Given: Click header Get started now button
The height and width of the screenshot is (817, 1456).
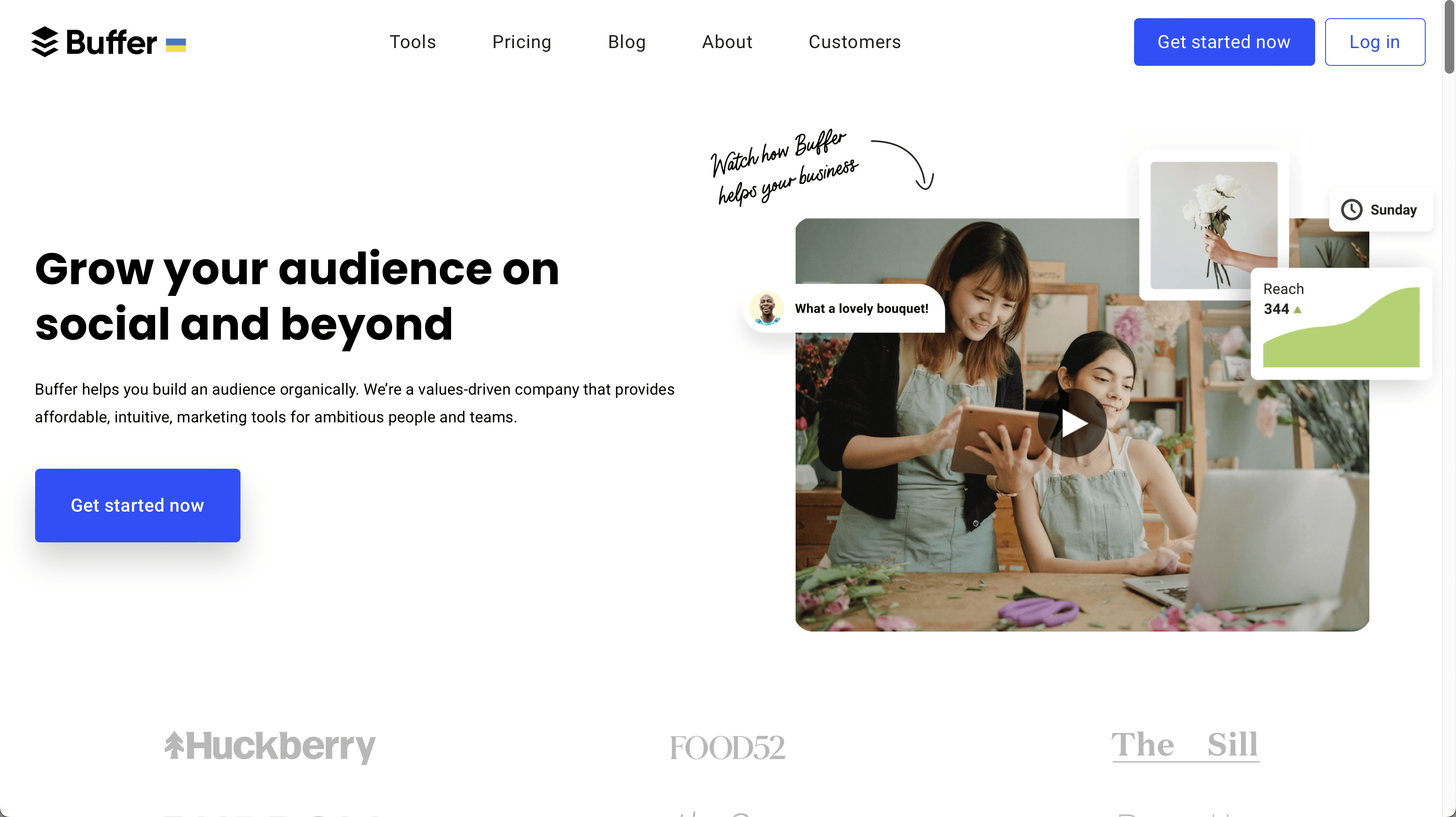Looking at the screenshot, I should [1224, 42].
